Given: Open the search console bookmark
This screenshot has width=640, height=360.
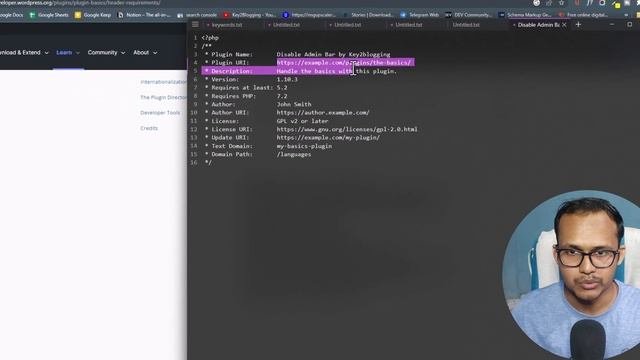Looking at the screenshot, I should click(197, 15).
